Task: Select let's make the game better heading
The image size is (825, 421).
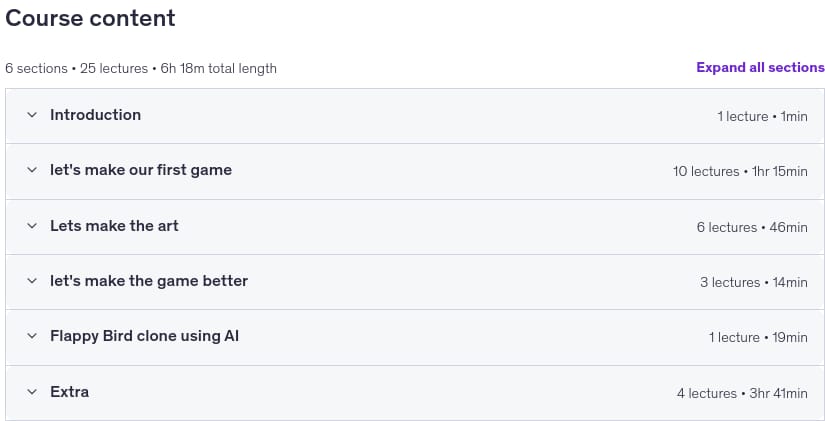Action: pyautogui.click(x=149, y=281)
